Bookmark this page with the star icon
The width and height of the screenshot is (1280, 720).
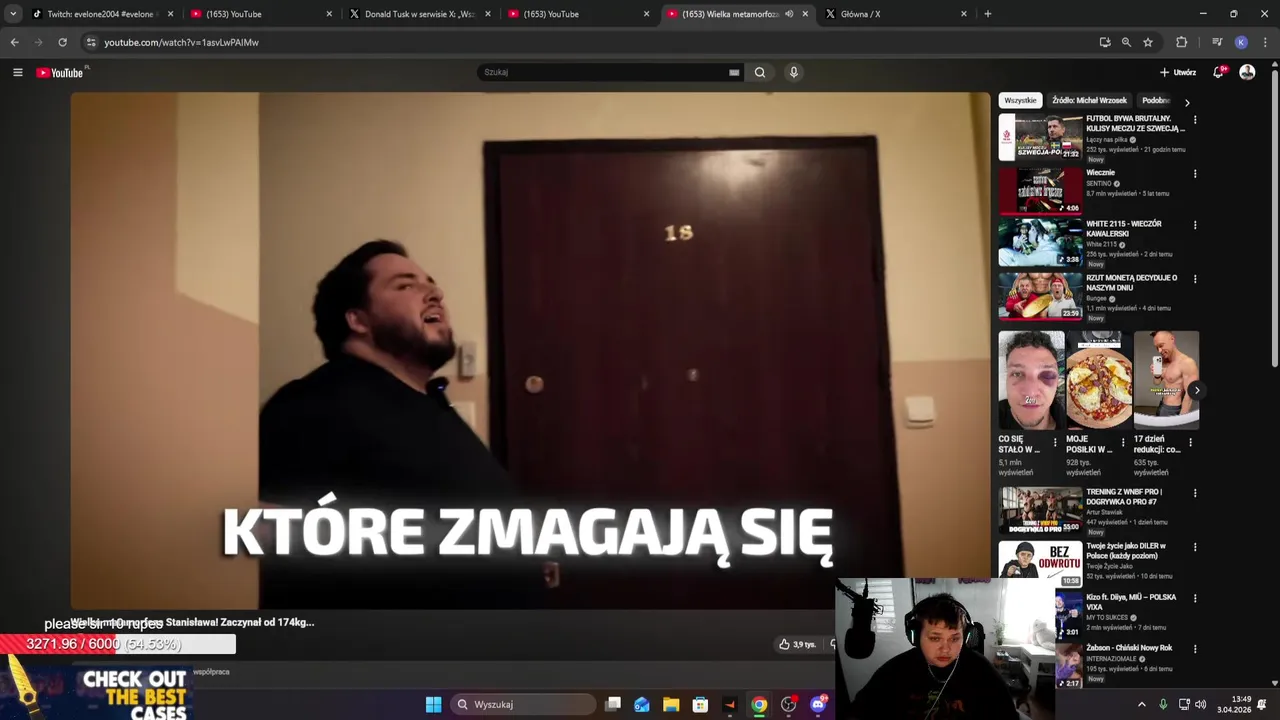1148,42
